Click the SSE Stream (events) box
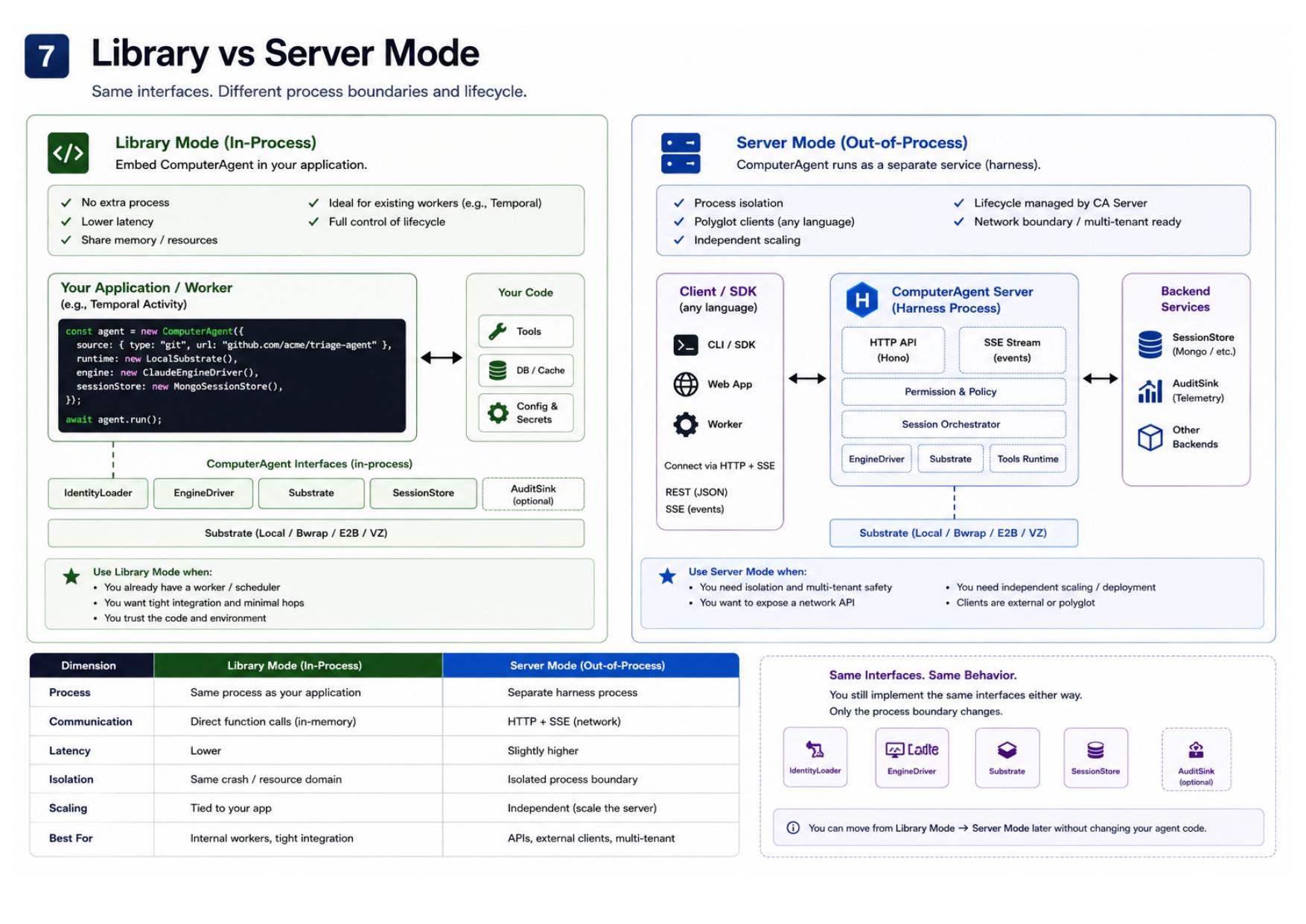This screenshot has width=1306, height=924. pos(1012,350)
